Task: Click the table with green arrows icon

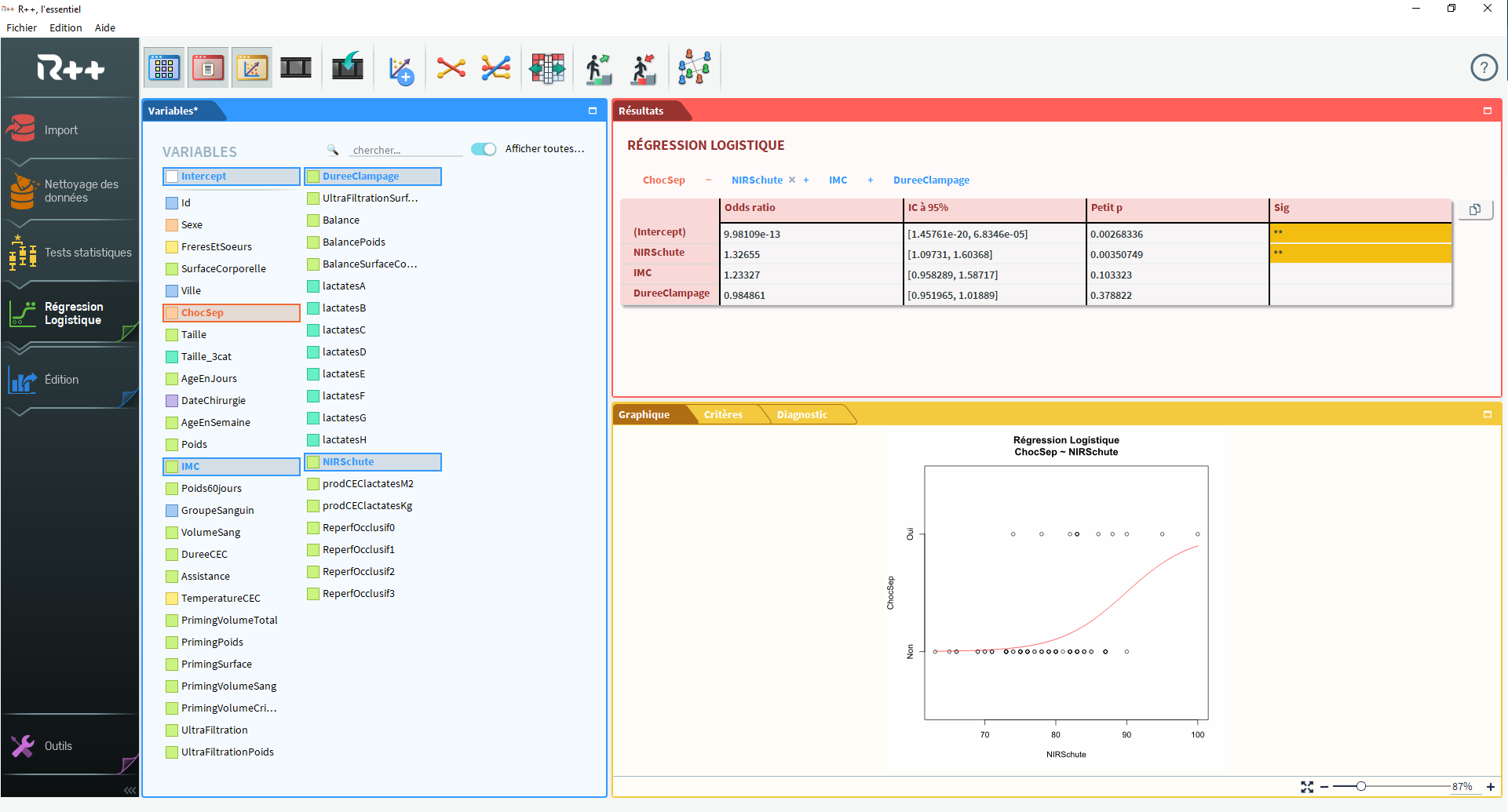Action: click(x=547, y=68)
